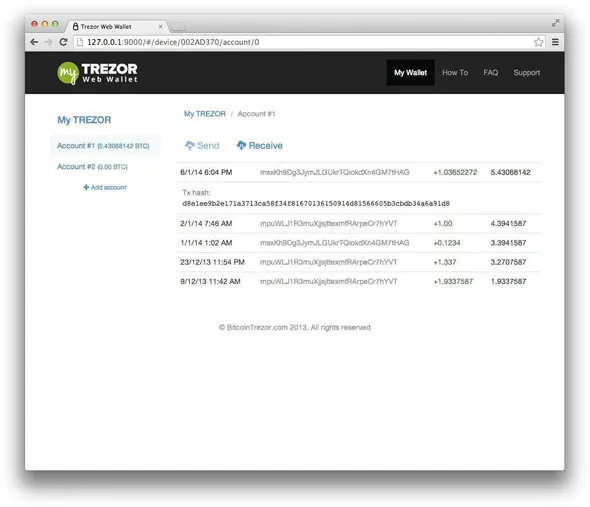Reload the page with refresh icon
Screen dimensions: 590x507
(63, 42)
